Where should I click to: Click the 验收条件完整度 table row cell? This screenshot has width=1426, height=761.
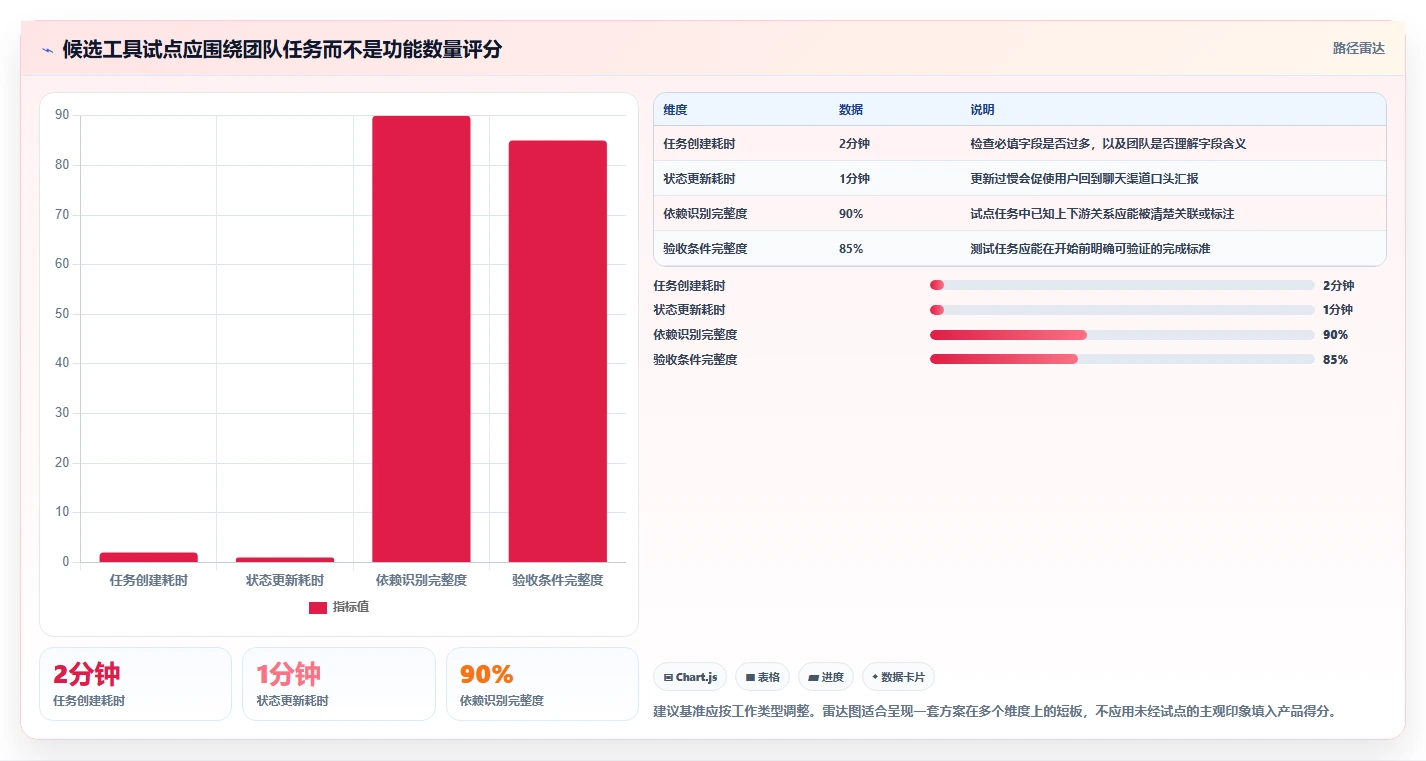705,249
